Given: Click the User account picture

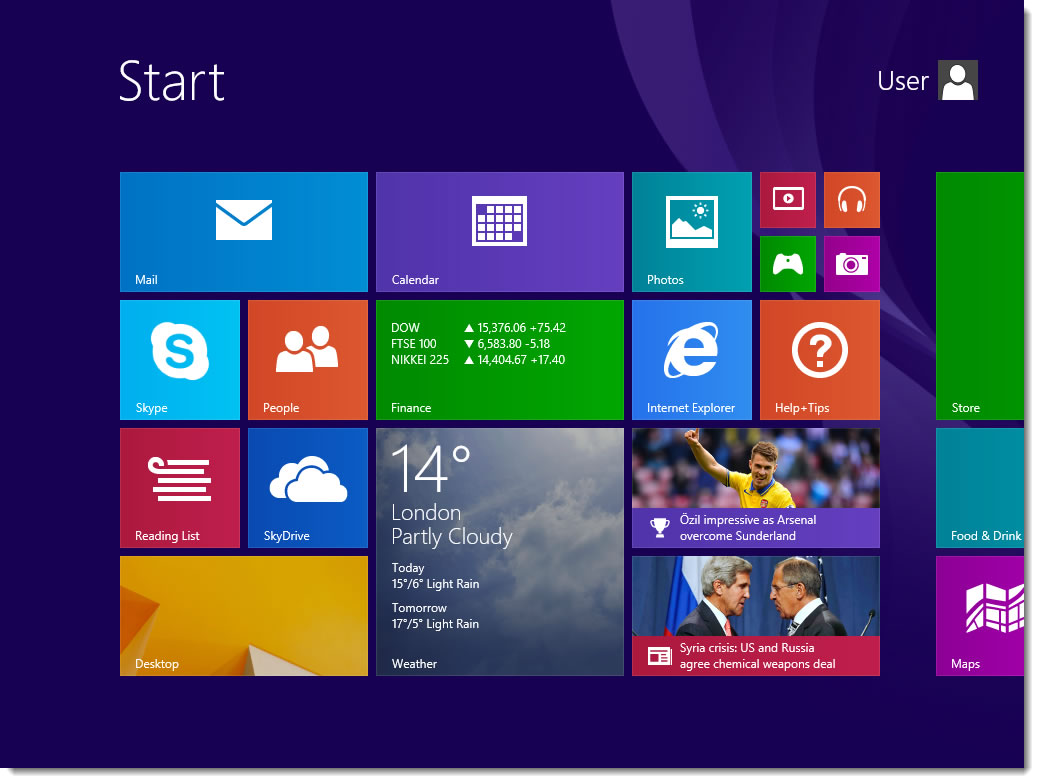Looking at the screenshot, I should pyautogui.click(x=957, y=80).
